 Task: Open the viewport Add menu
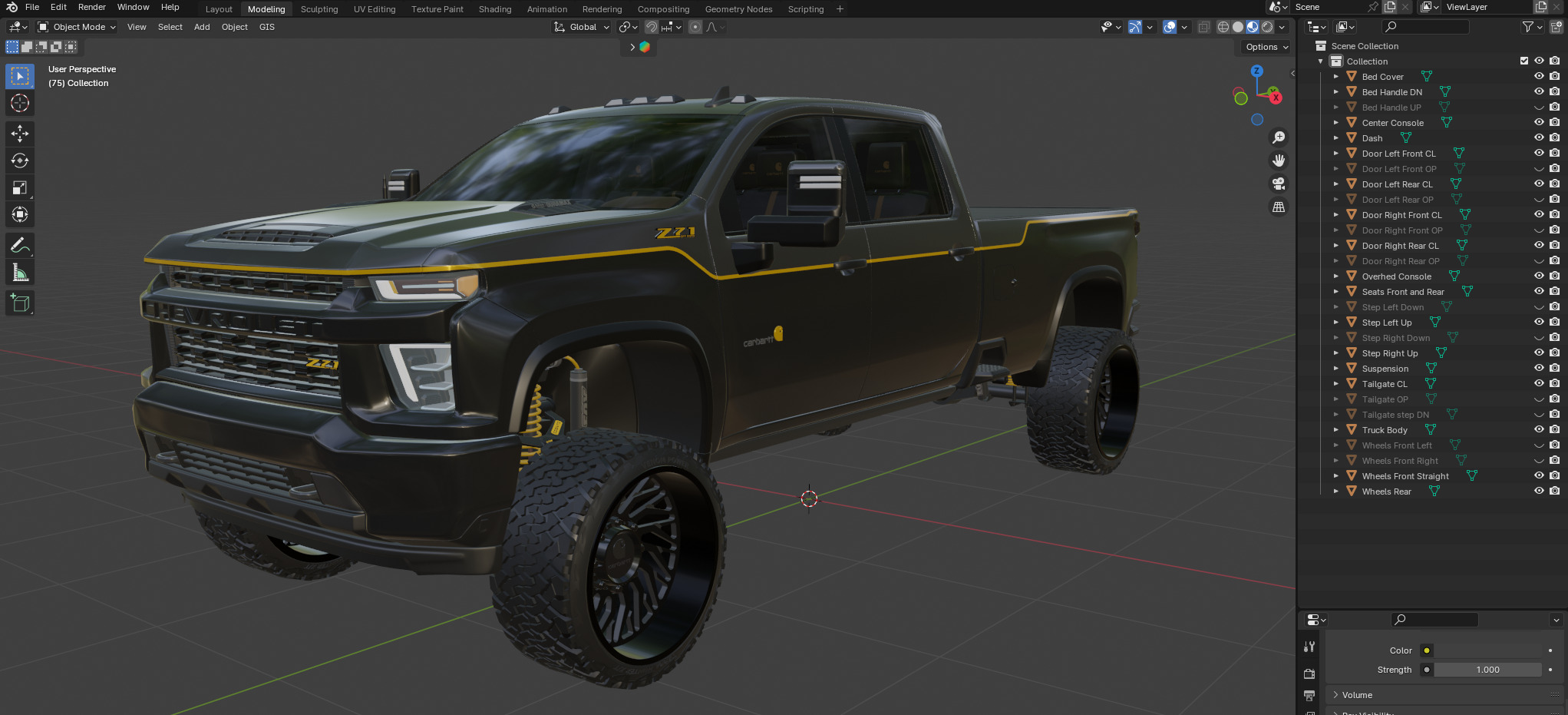pos(202,27)
